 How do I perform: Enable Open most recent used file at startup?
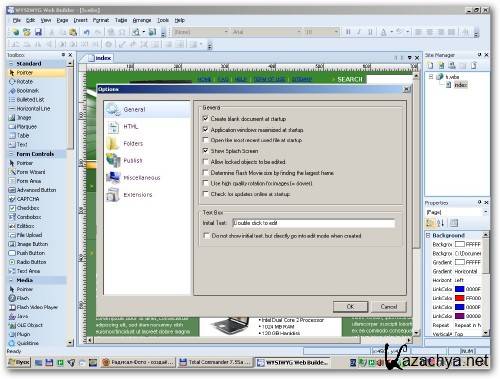pyautogui.click(x=205, y=140)
